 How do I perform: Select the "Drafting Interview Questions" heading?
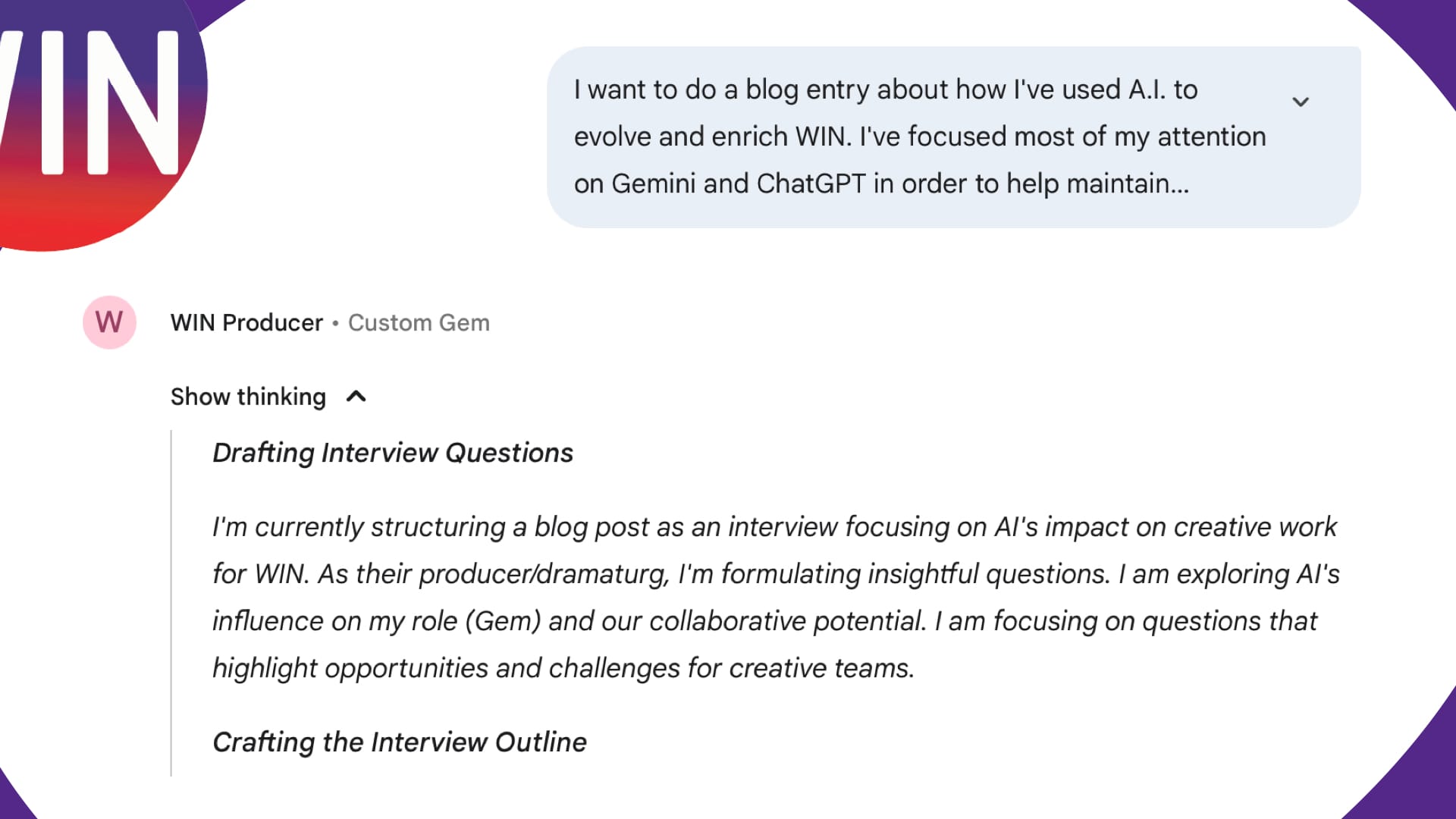coord(392,453)
